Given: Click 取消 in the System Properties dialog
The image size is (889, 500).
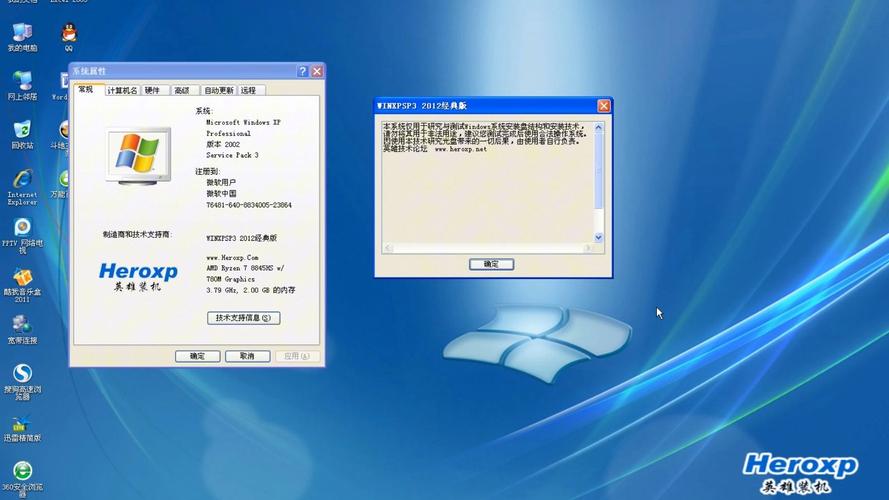Looking at the screenshot, I should coord(247,356).
